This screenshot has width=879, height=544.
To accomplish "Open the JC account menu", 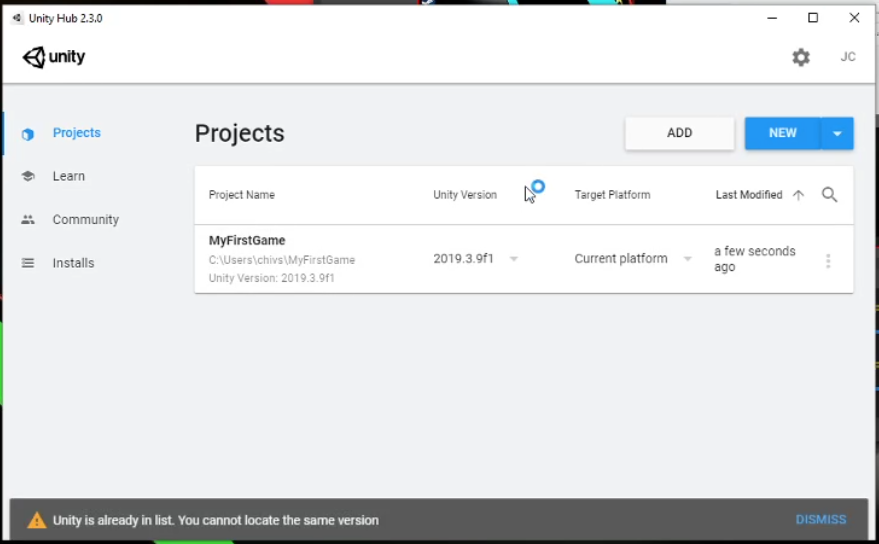I will click(848, 57).
